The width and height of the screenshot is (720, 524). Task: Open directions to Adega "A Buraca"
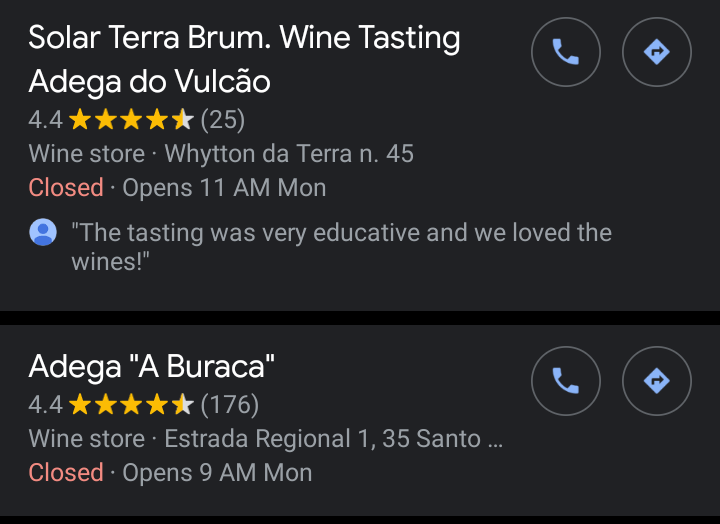(656, 380)
